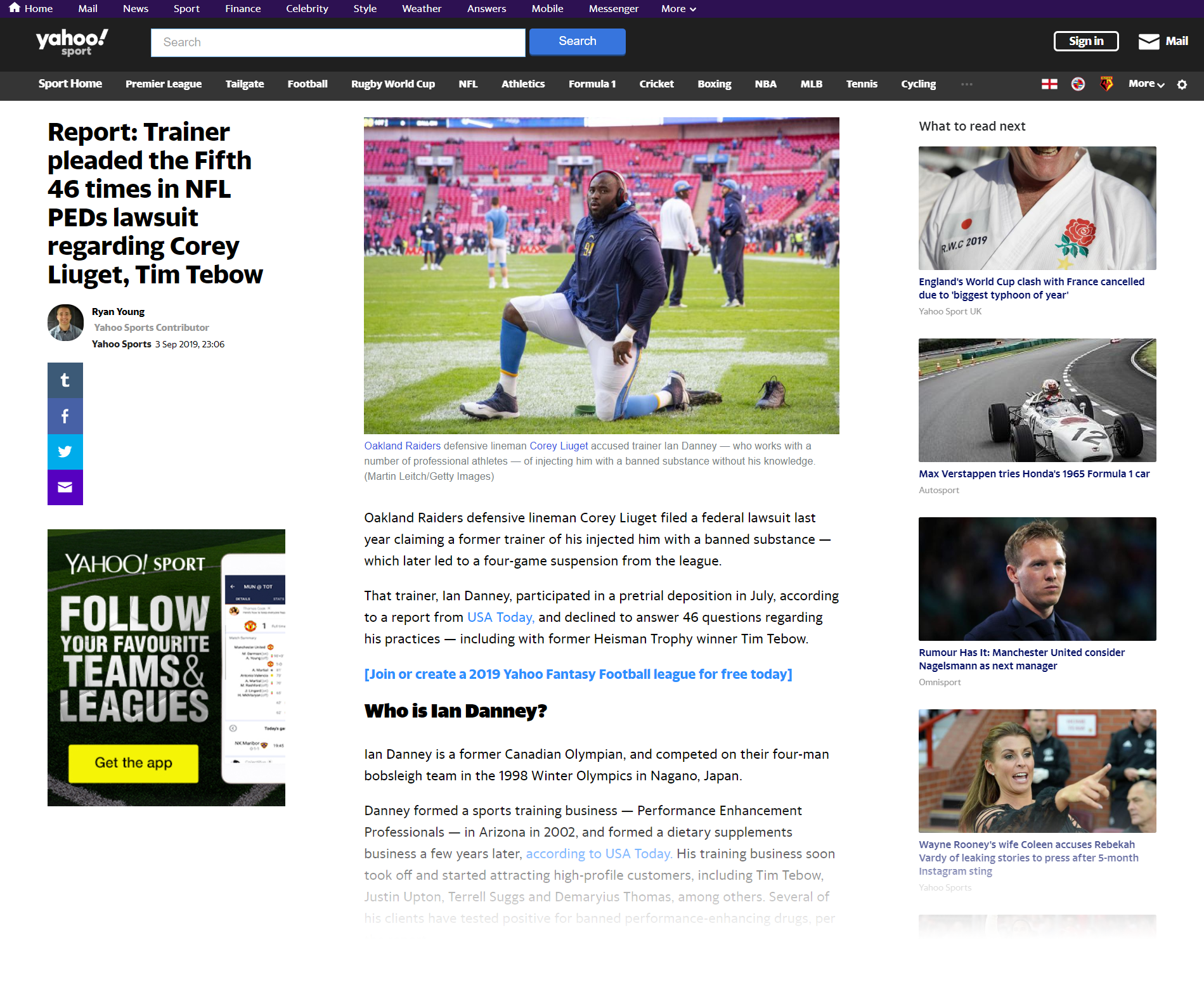This screenshot has width=1204, height=992.
Task: Go to Sport Home
Action: pyautogui.click(x=70, y=84)
